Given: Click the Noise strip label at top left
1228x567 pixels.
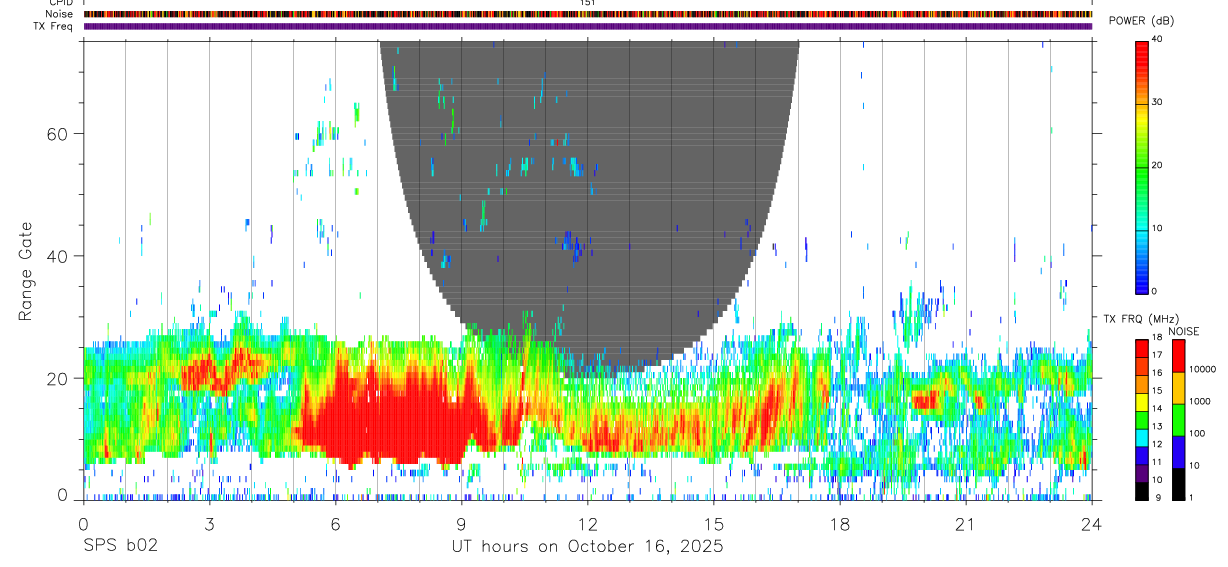Looking at the screenshot, I should pyautogui.click(x=60, y=14).
